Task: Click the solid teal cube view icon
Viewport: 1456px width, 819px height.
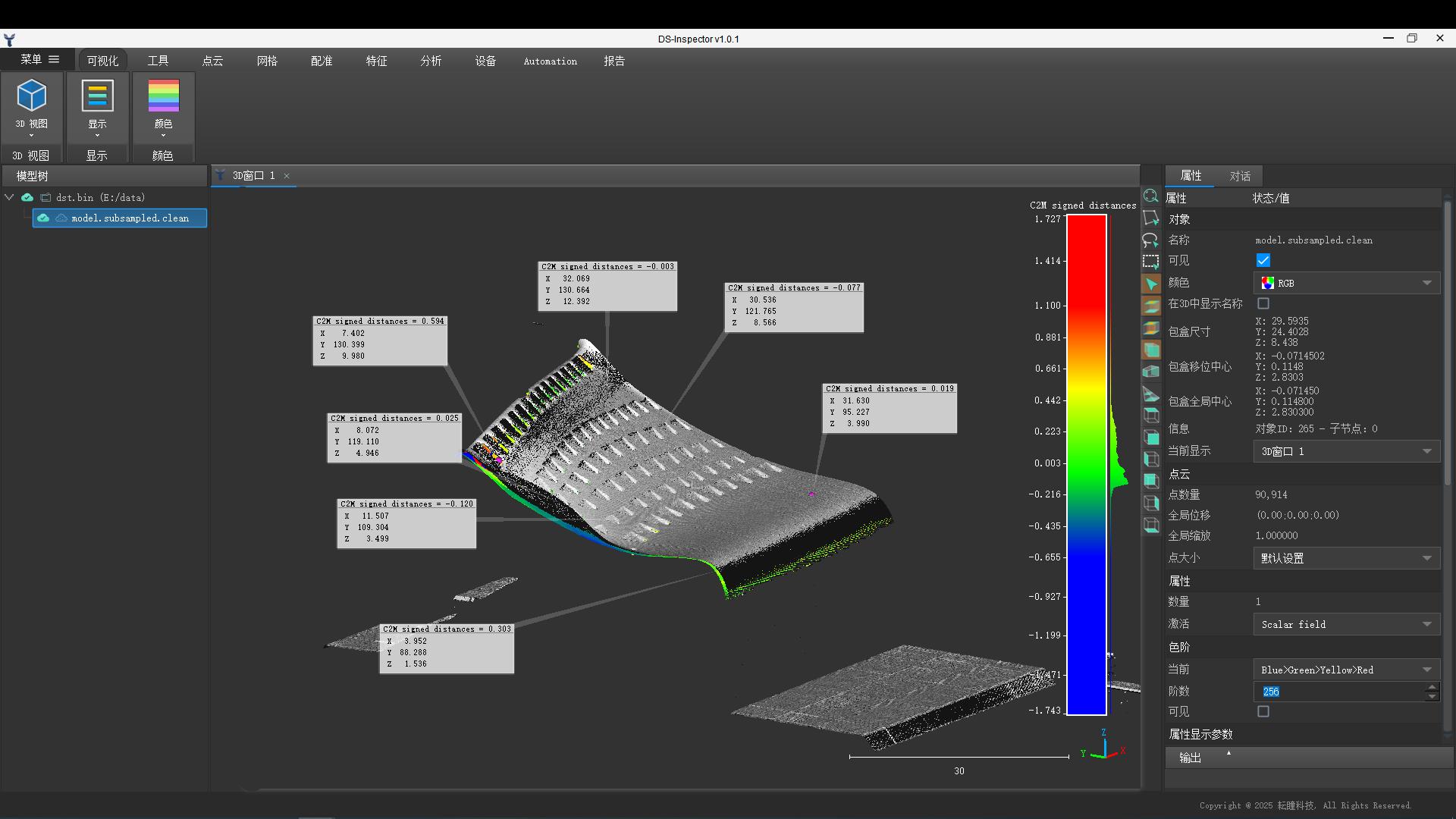Action: point(1150,350)
